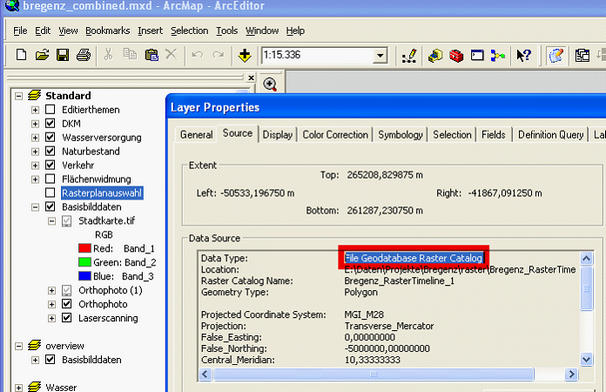Click in the map scale input field
The height and width of the screenshot is (392, 606).
pos(318,55)
